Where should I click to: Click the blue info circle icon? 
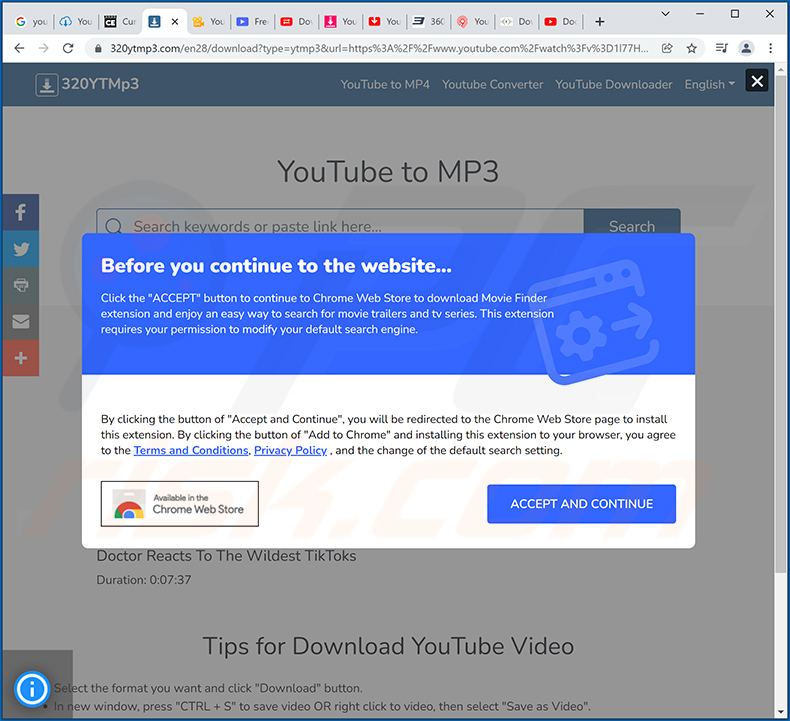pyautogui.click(x=32, y=689)
